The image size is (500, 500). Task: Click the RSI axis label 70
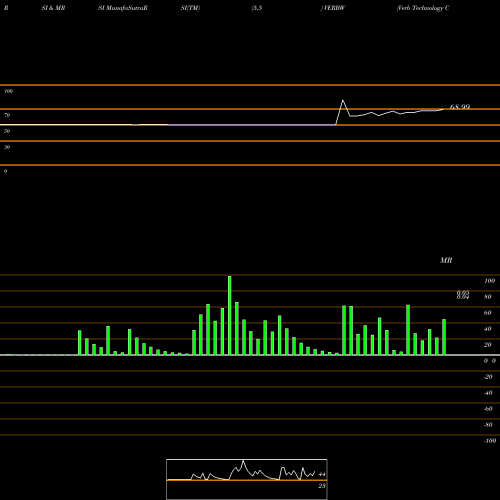7,115
